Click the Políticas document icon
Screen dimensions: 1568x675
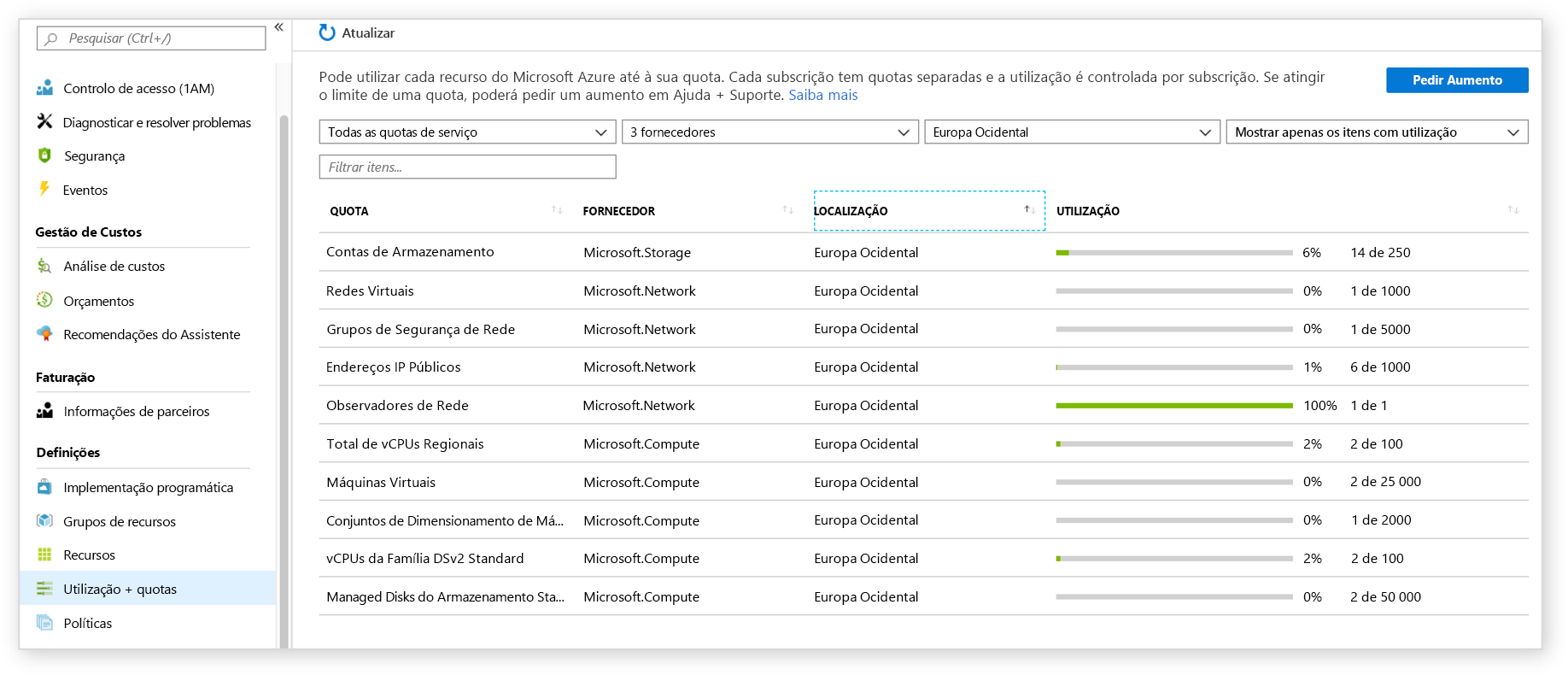pyautogui.click(x=44, y=622)
